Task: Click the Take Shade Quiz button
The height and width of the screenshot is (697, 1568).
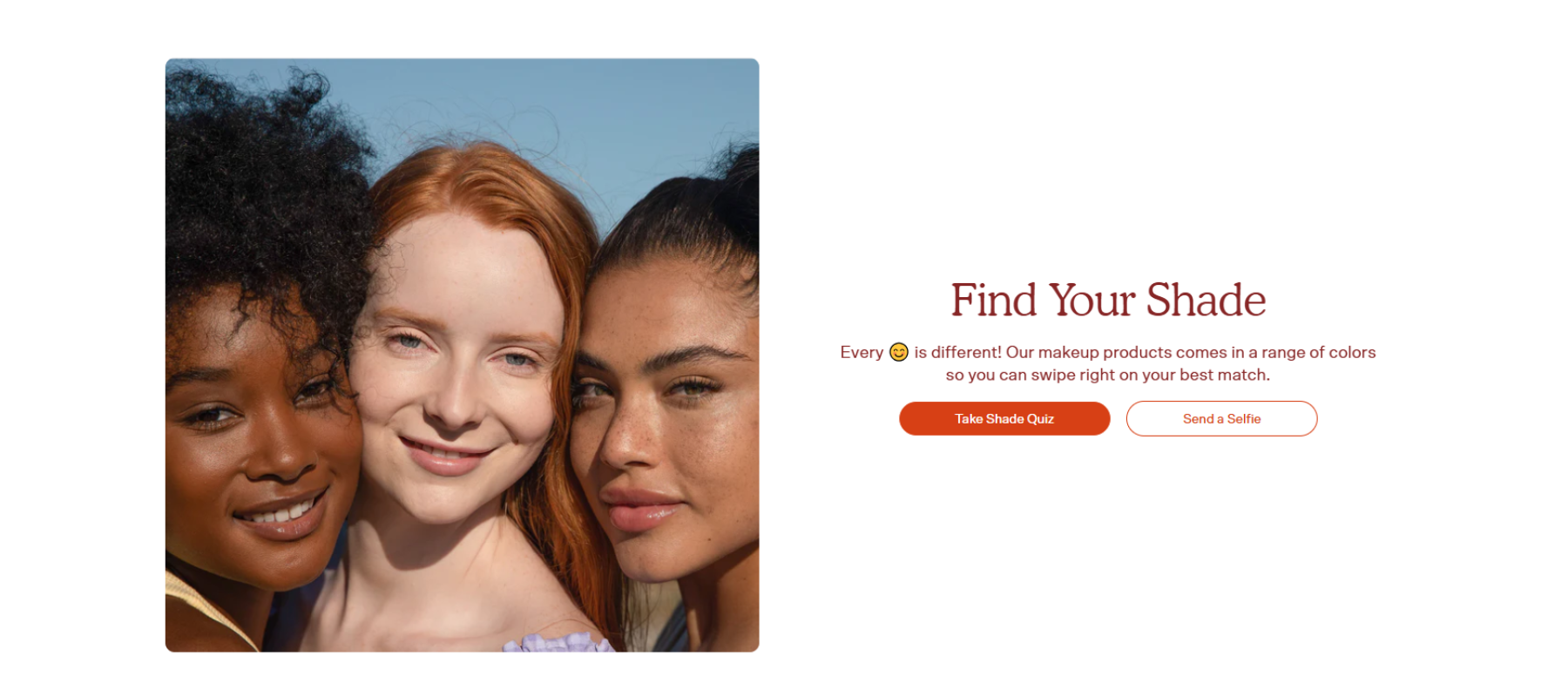Action: point(1004,418)
